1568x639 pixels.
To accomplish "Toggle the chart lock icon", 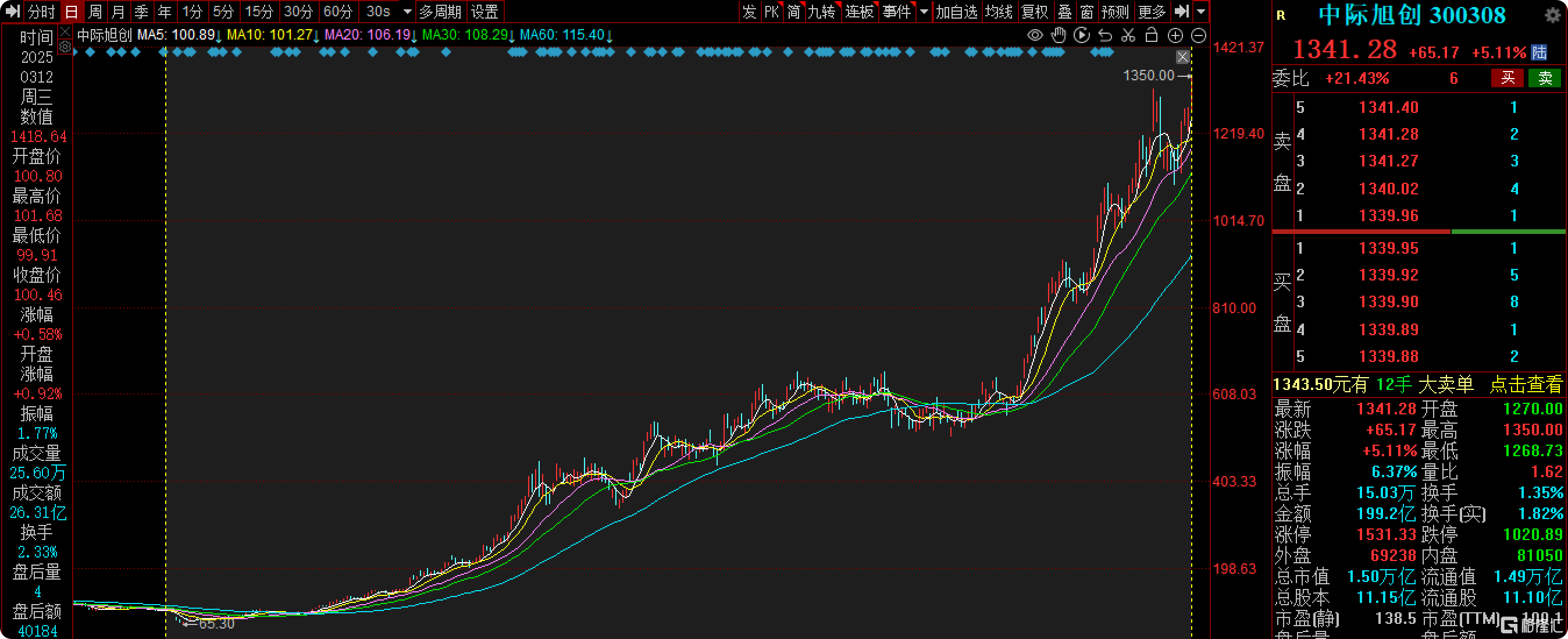I will pos(1151,35).
